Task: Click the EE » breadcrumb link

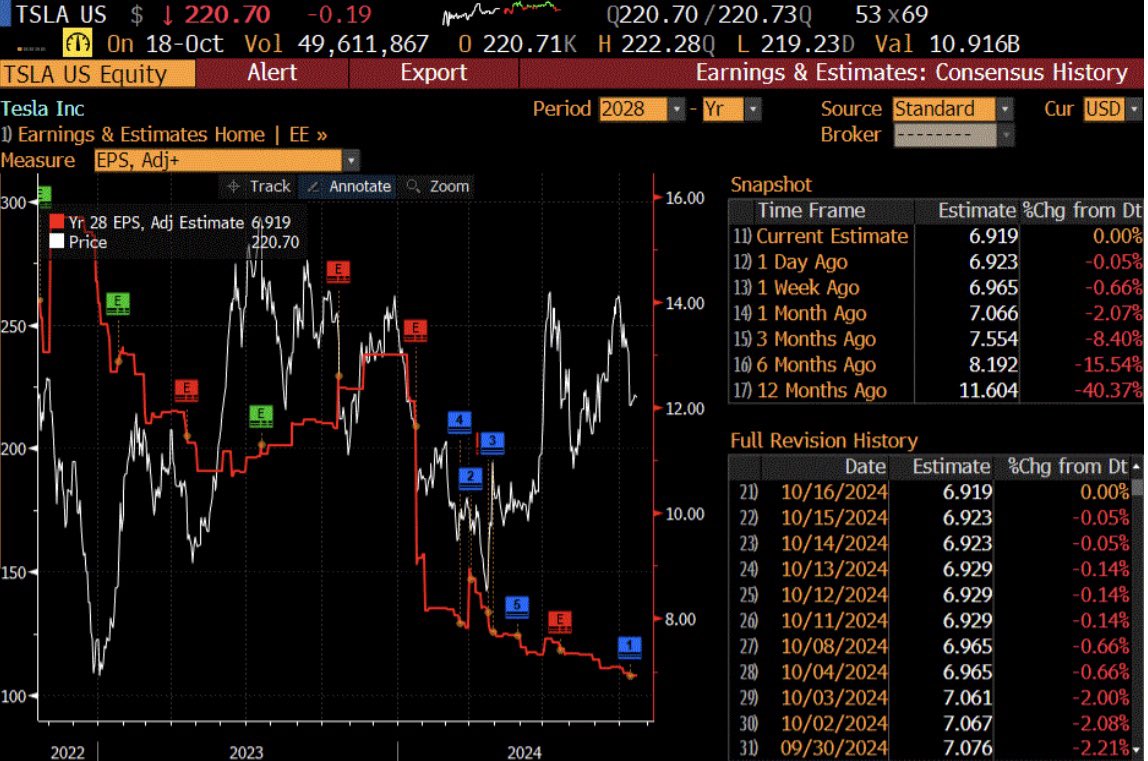Action: point(308,135)
